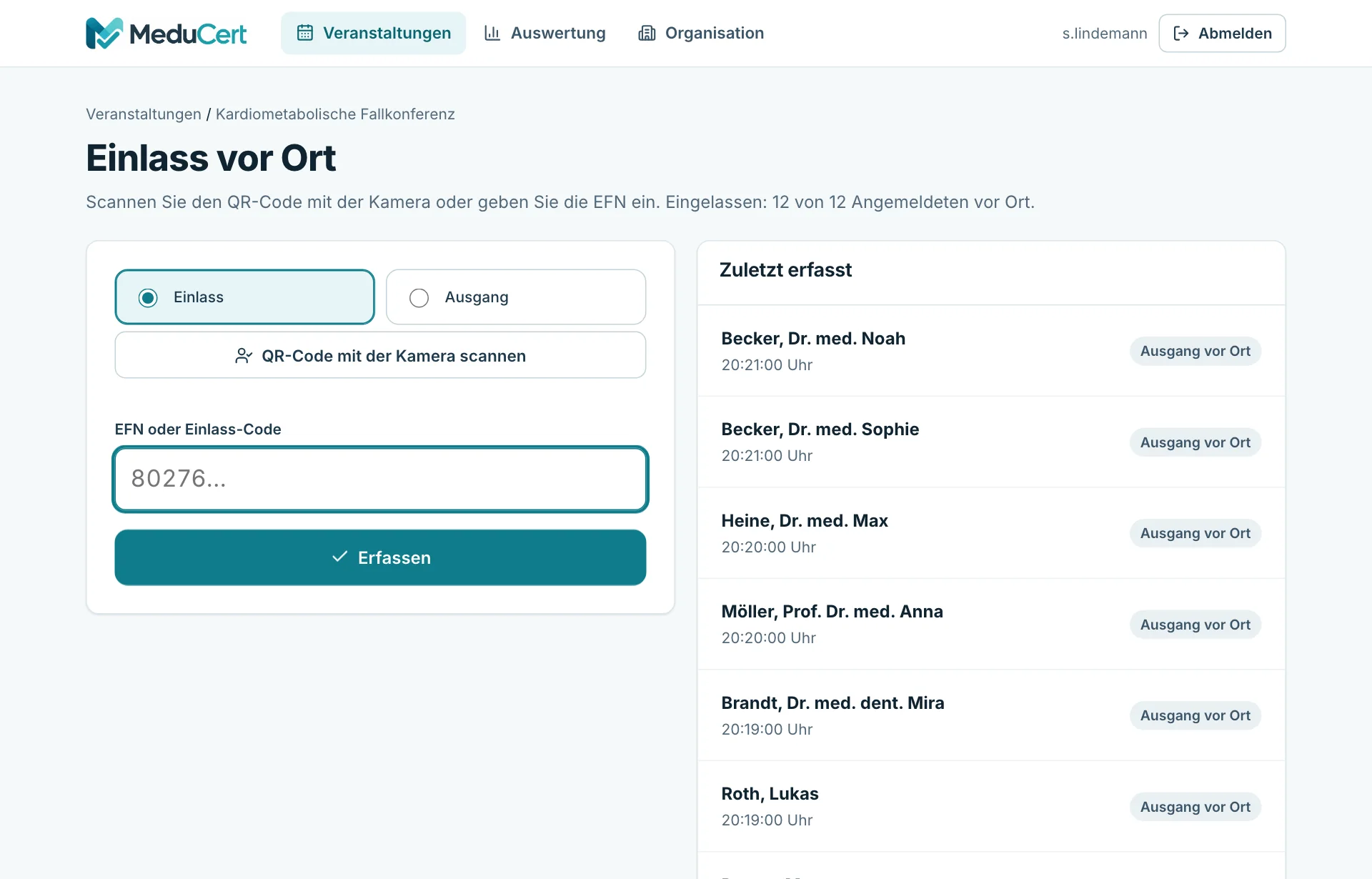This screenshot has height=879, width=1372.
Task: Submit with the Erfassen button
Action: pyautogui.click(x=380, y=557)
